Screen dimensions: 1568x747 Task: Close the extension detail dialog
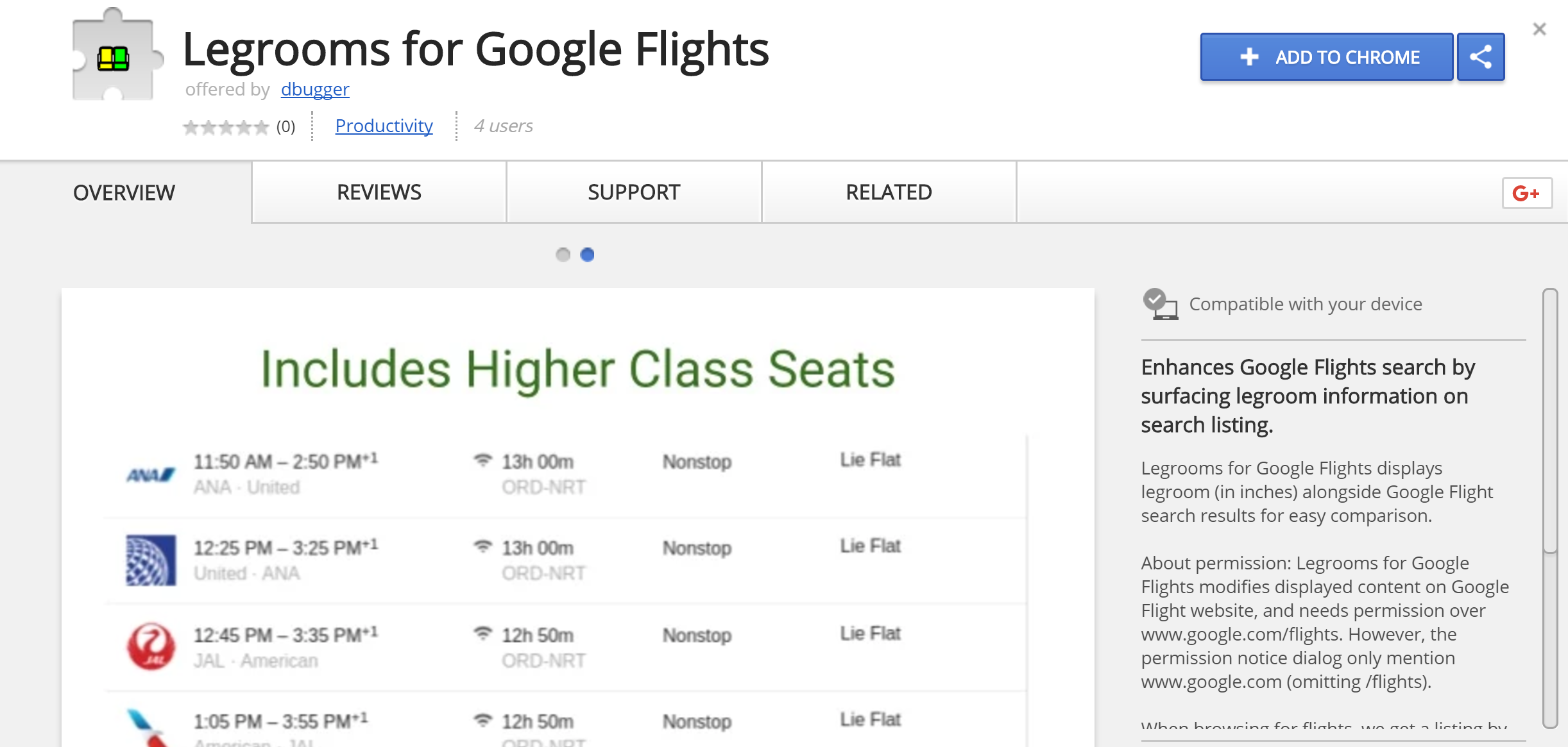coord(1539,29)
